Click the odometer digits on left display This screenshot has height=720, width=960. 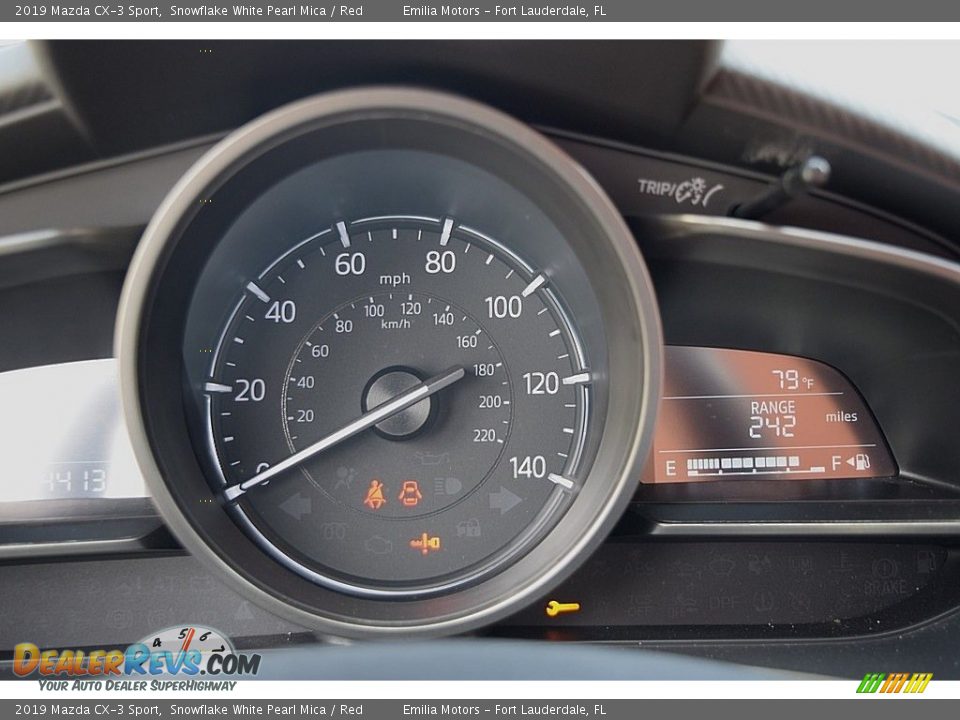[x=75, y=481]
